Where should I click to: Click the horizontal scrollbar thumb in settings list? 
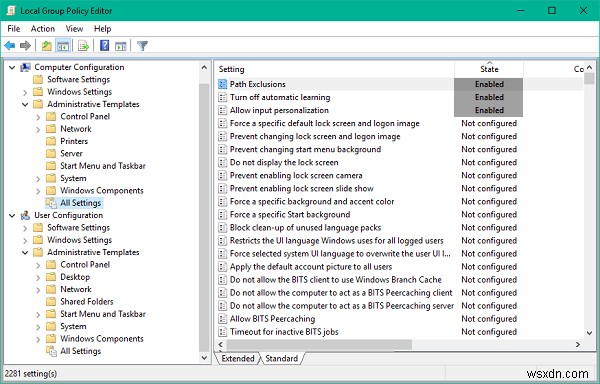click(x=319, y=345)
